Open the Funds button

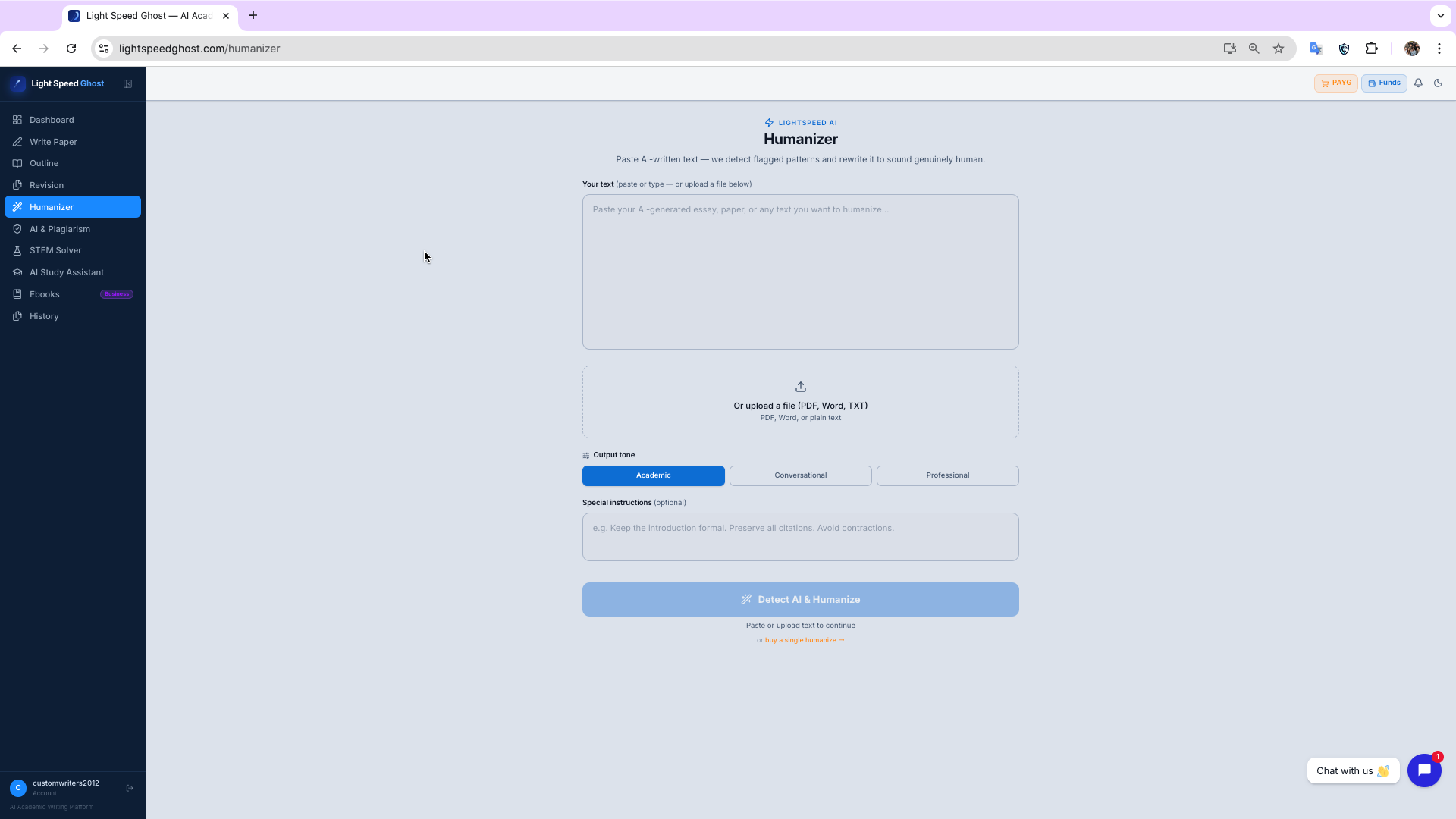click(1384, 83)
